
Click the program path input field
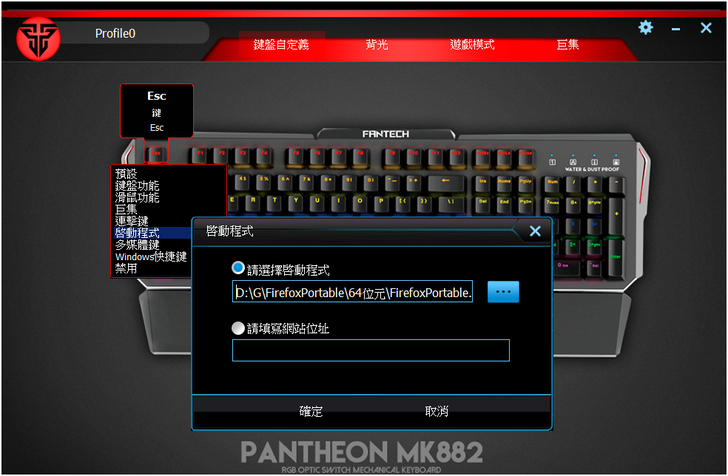[x=352, y=292]
